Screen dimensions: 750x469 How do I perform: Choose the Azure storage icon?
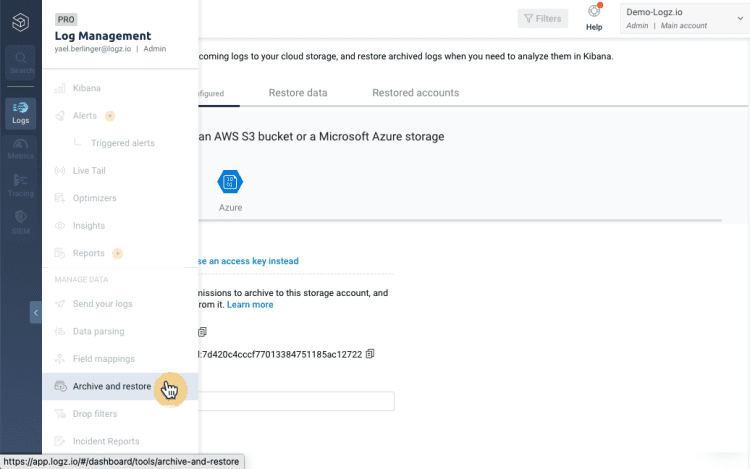231,182
